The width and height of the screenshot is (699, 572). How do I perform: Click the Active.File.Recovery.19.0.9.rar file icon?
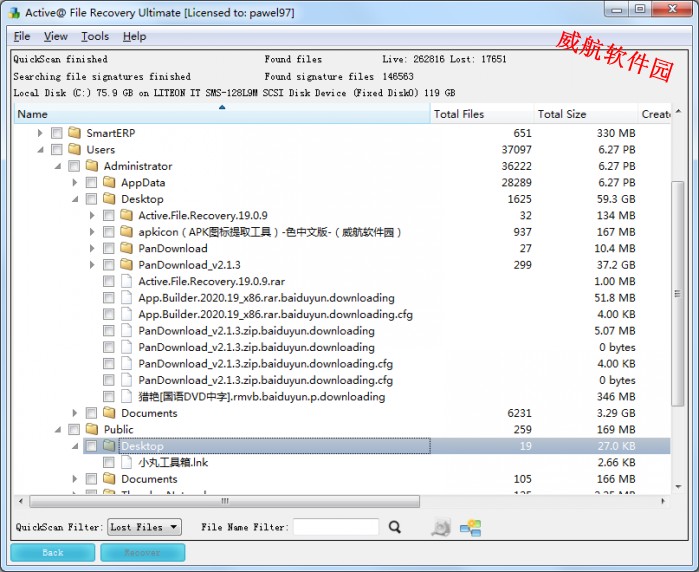pos(126,282)
